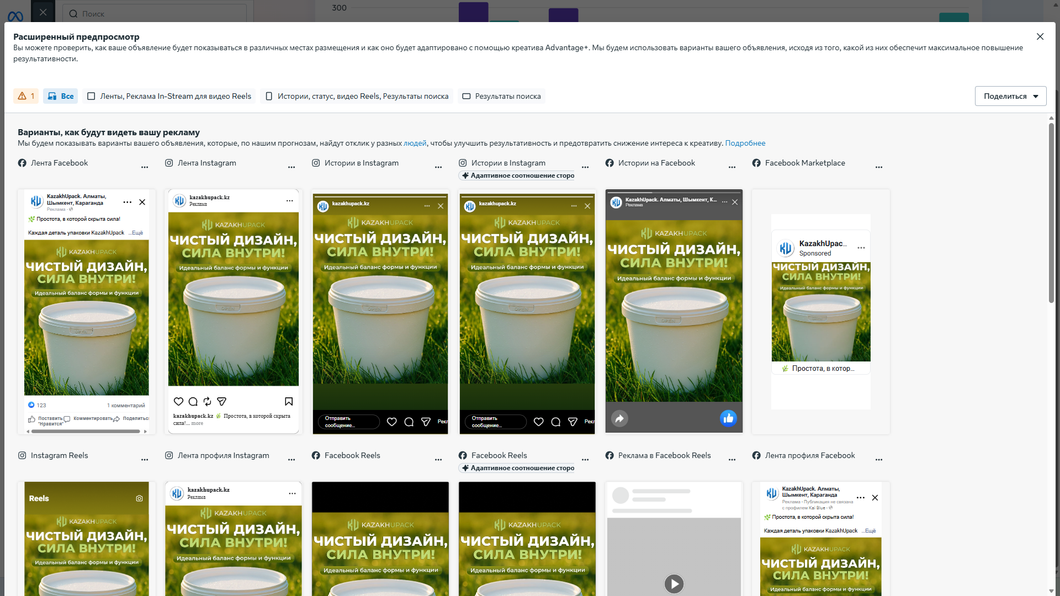
Task: Open options for adaptive Истории в Instagram
Action: 585,167
